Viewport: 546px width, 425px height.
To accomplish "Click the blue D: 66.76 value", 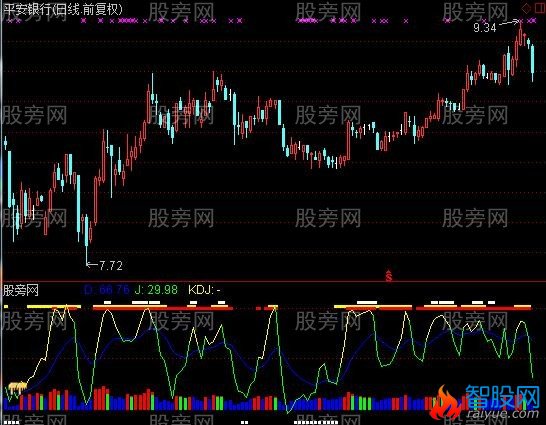I will (x=106, y=290).
